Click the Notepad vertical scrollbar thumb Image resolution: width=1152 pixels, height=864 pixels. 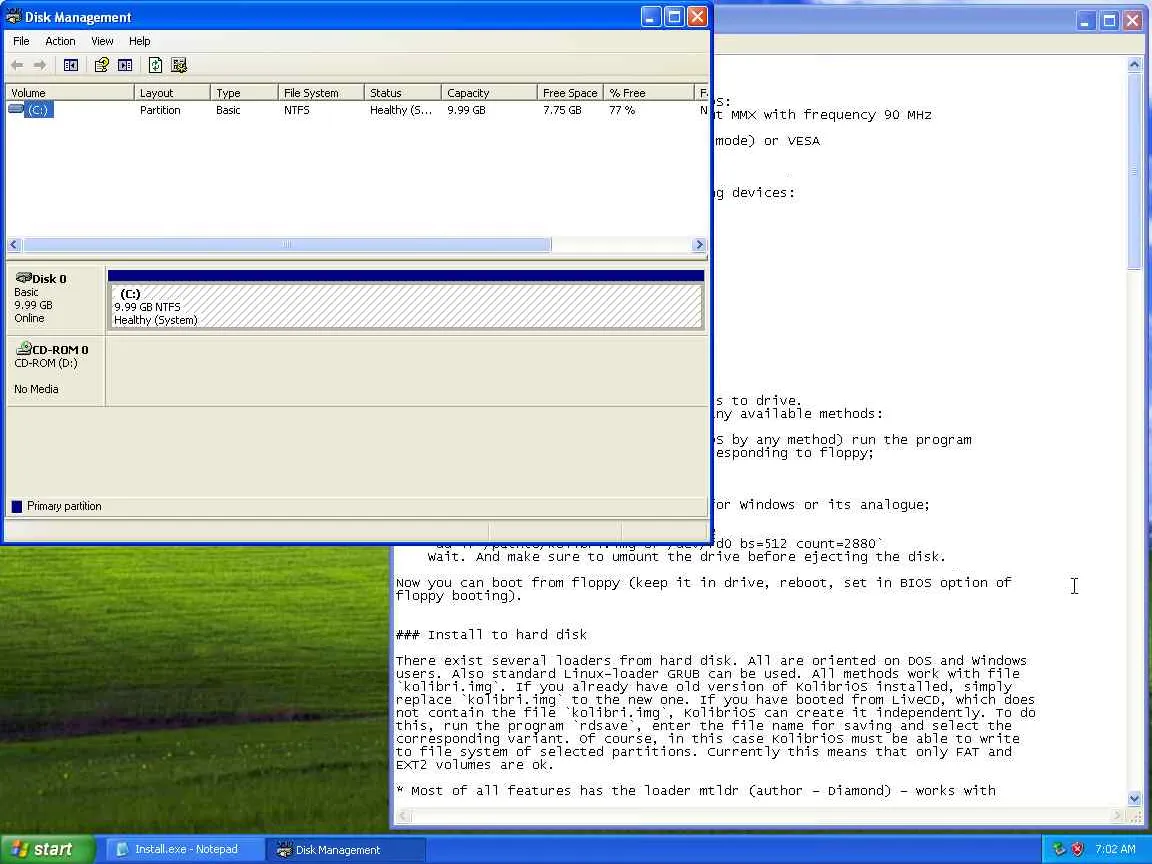tap(1134, 171)
